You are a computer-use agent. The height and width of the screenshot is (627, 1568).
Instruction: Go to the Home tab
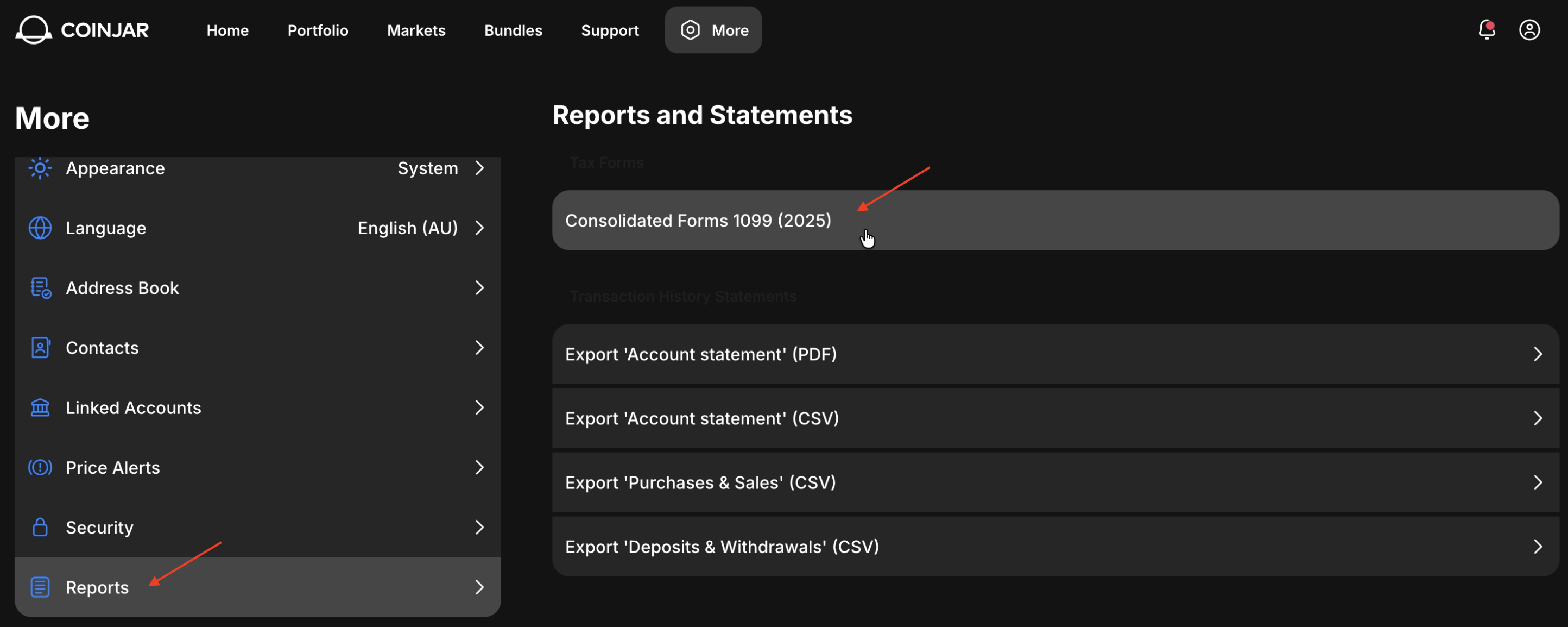pyautogui.click(x=227, y=30)
